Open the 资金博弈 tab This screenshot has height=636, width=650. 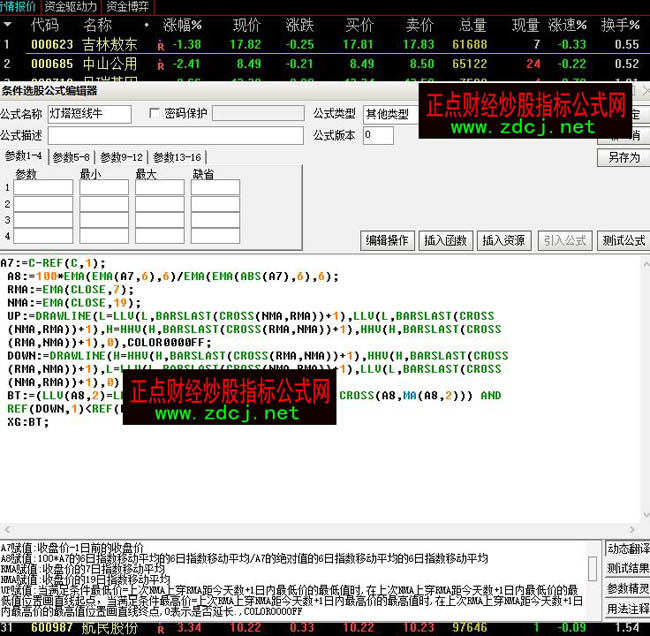(x=129, y=6)
